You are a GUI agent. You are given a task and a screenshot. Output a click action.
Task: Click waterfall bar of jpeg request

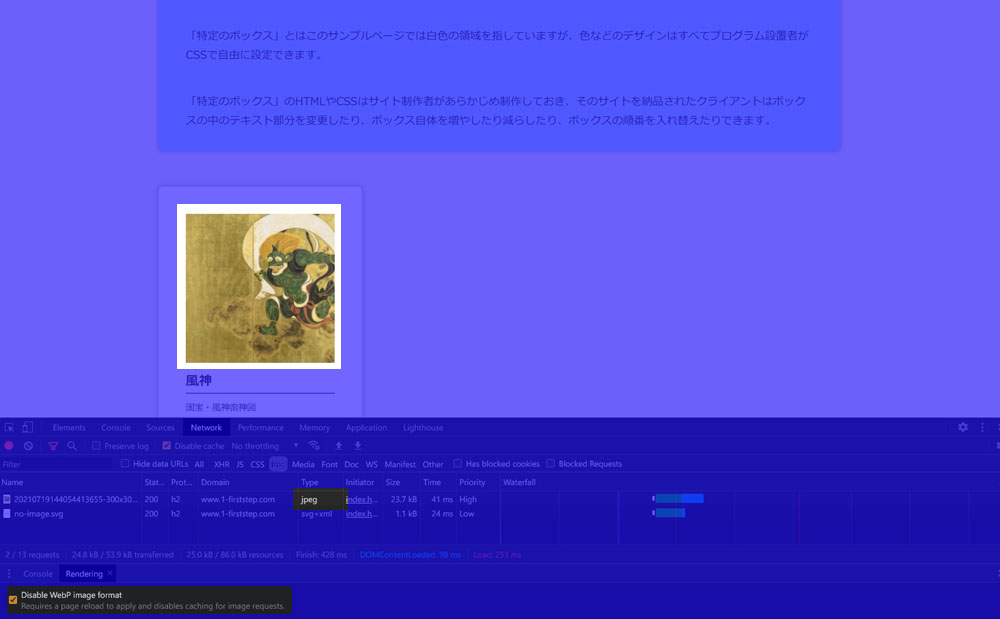point(678,499)
